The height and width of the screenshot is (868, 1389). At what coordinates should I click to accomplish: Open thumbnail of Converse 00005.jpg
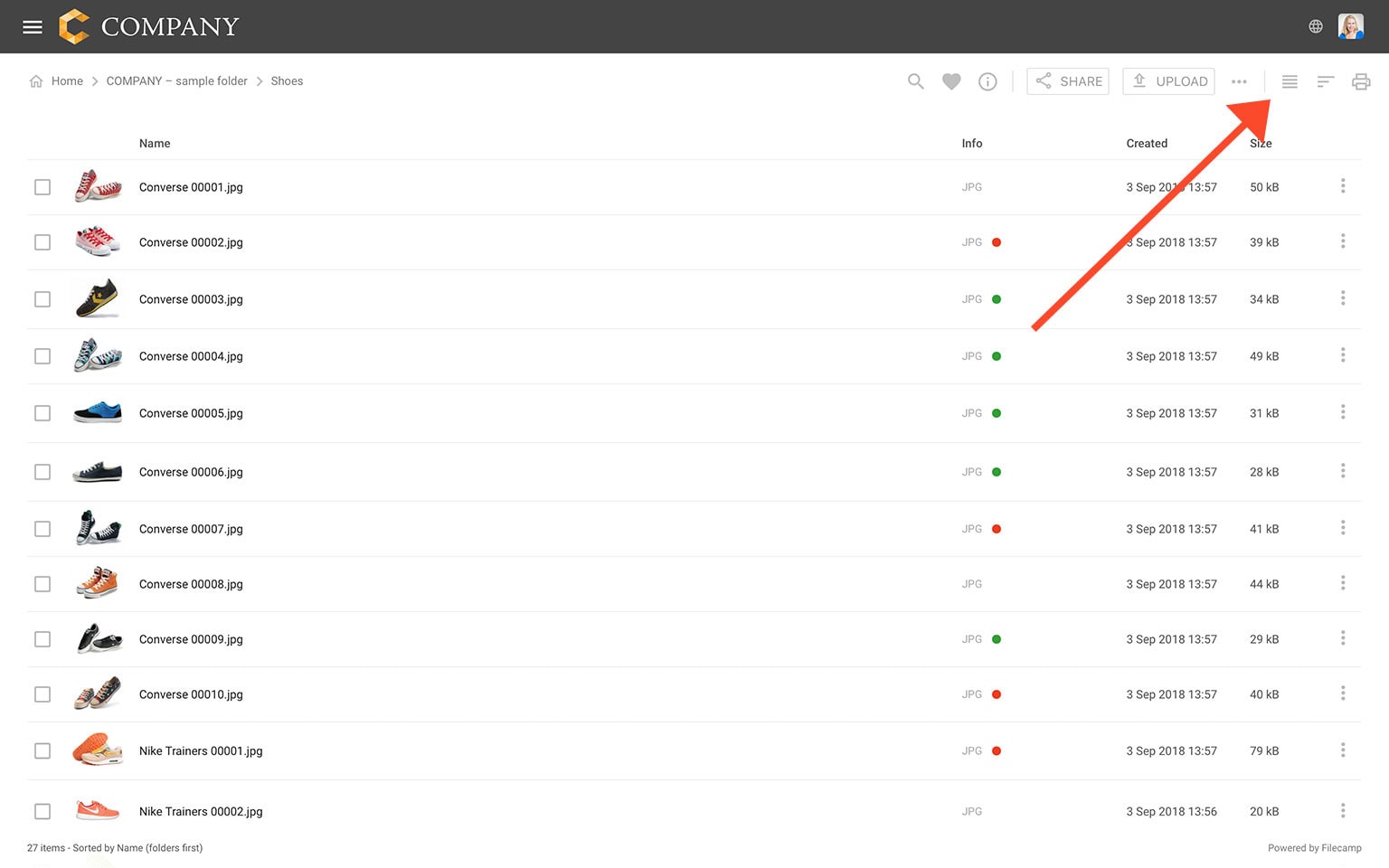pyautogui.click(x=98, y=412)
